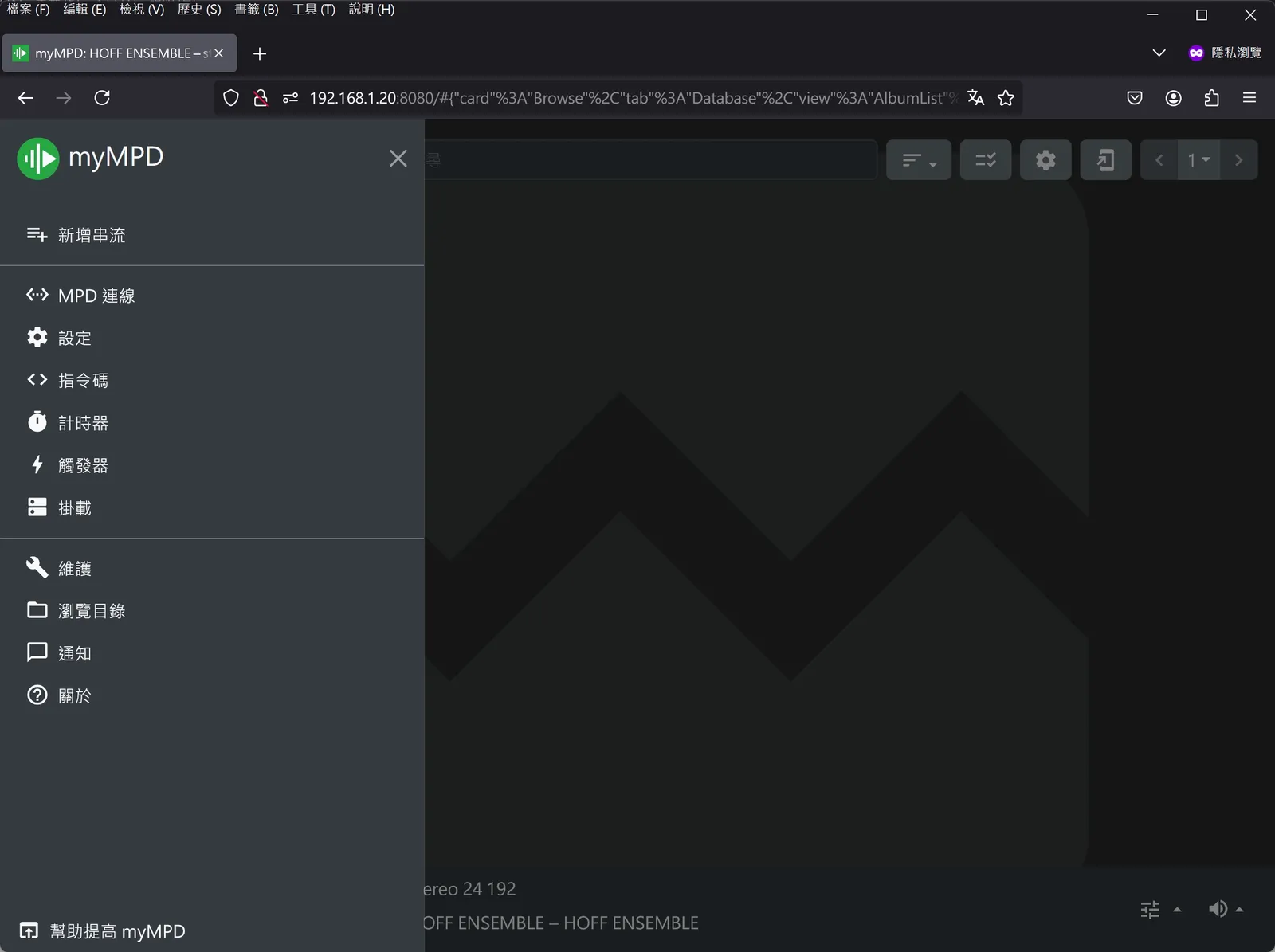
Task: Bookmark this page with star icon
Action: click(x=1006, y=98)
